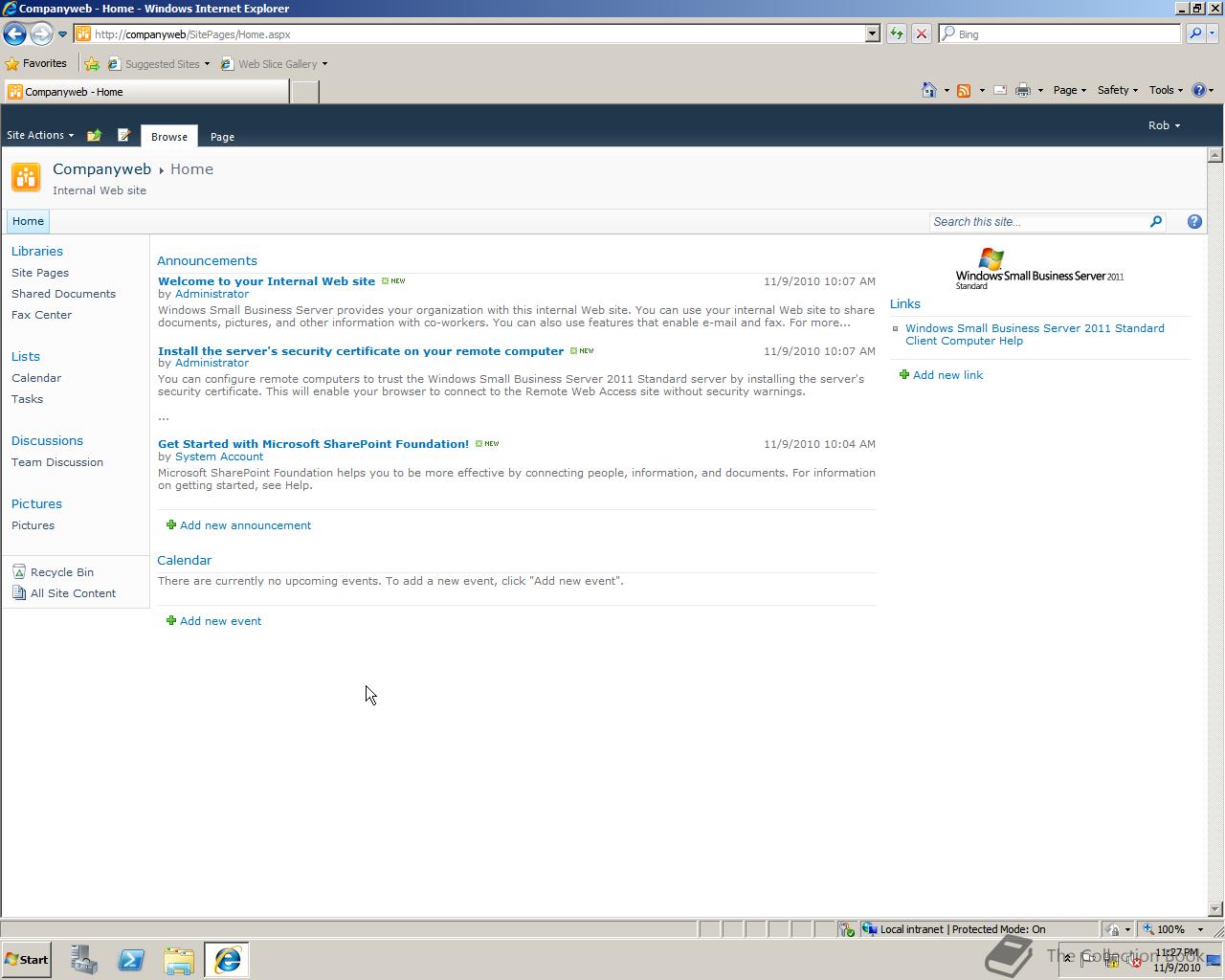
Task: Launch Server Manager from the taskbar
Action: (x=84, y=960)
